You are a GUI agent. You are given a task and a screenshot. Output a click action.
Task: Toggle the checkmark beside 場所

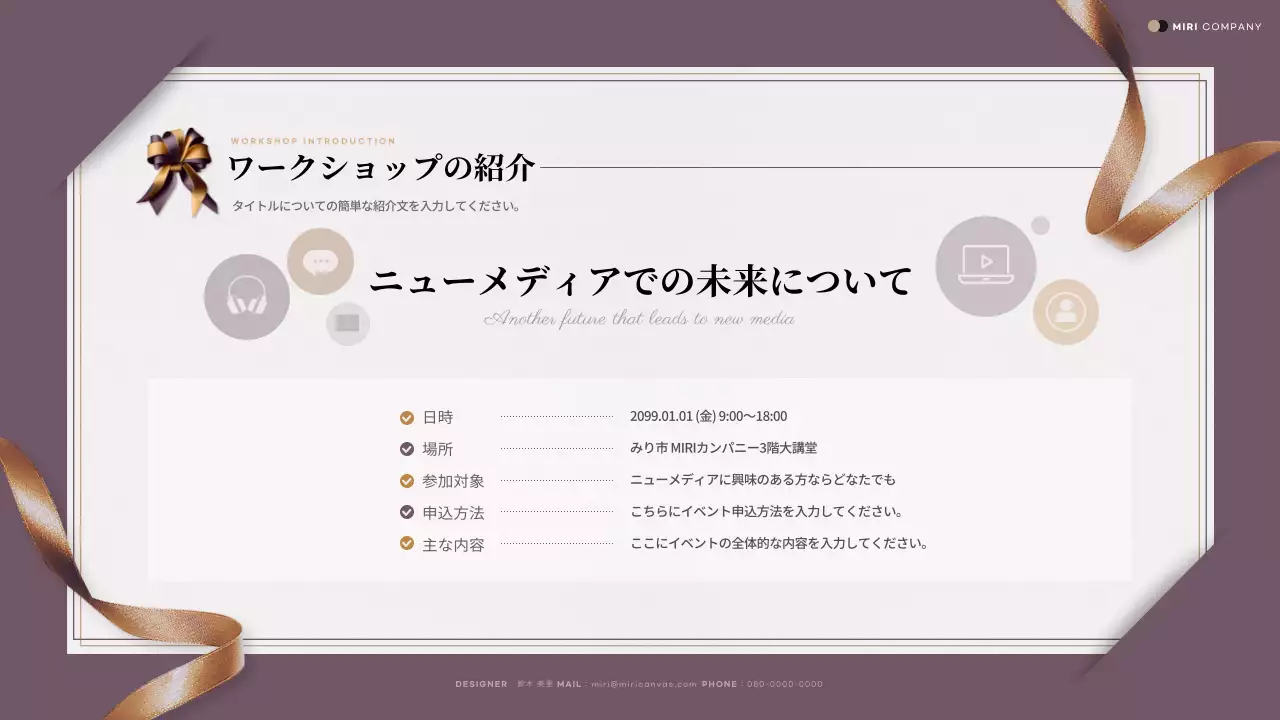point(406,448)
